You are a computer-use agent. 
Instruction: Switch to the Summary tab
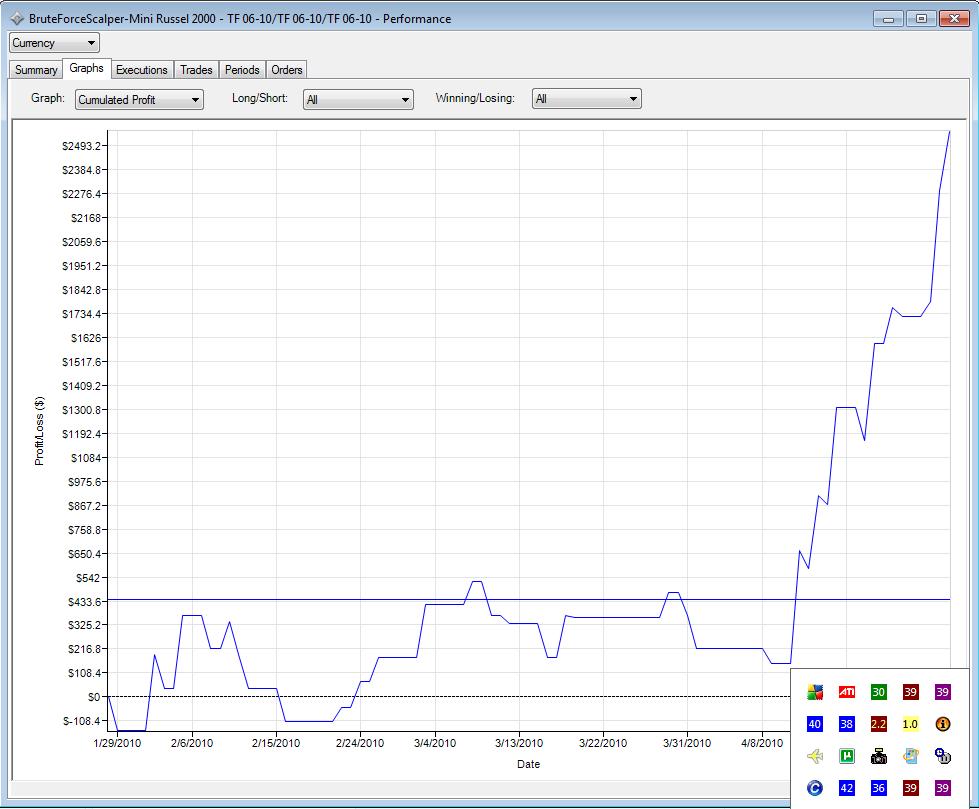[x=36, y=70]
